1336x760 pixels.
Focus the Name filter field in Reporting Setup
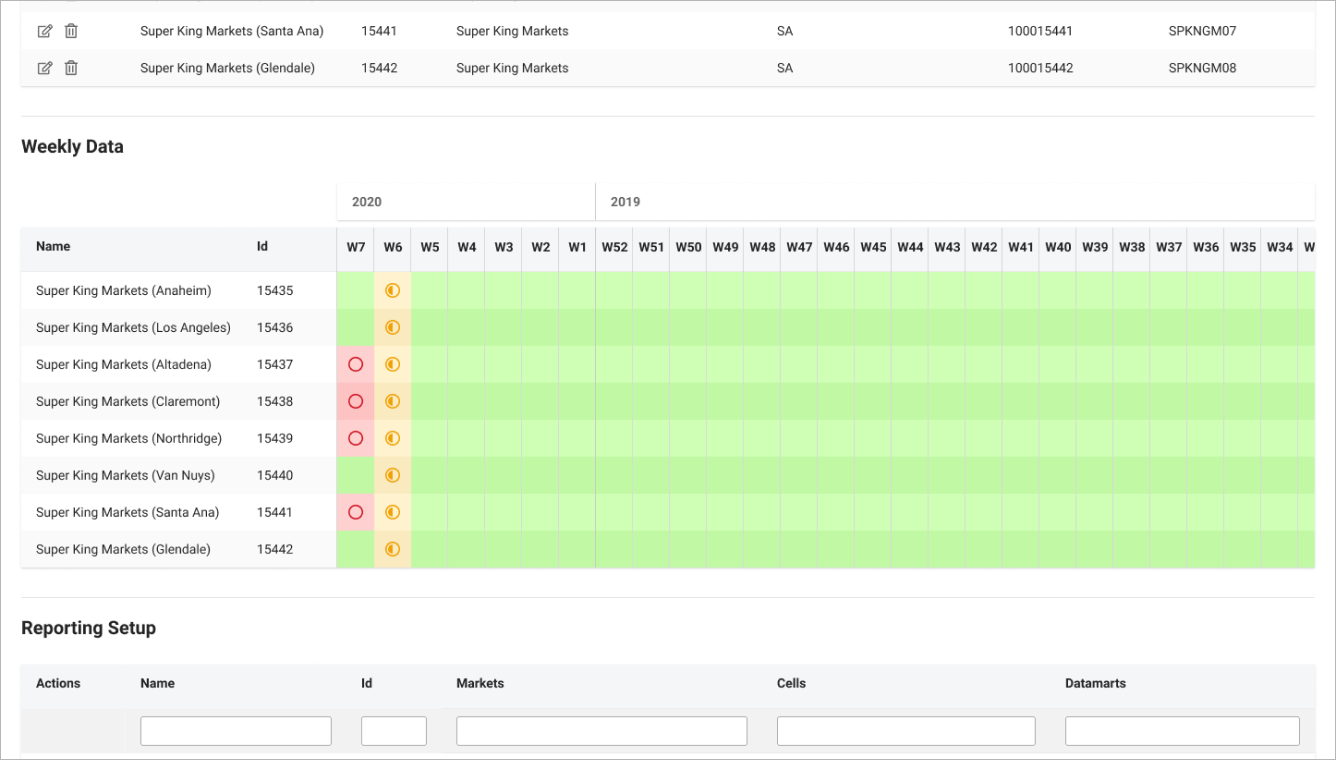click(x=236, y=731)
